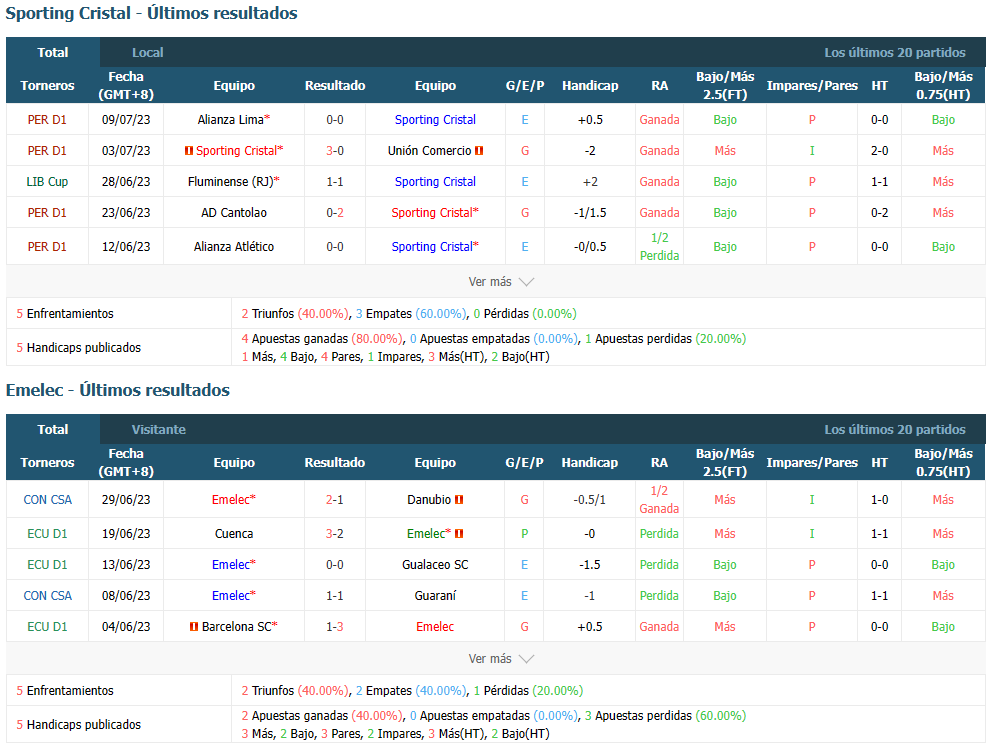Viewport: 992px width, 746px height.
Task: Click date 13/06/23
Action: [126, 564]
